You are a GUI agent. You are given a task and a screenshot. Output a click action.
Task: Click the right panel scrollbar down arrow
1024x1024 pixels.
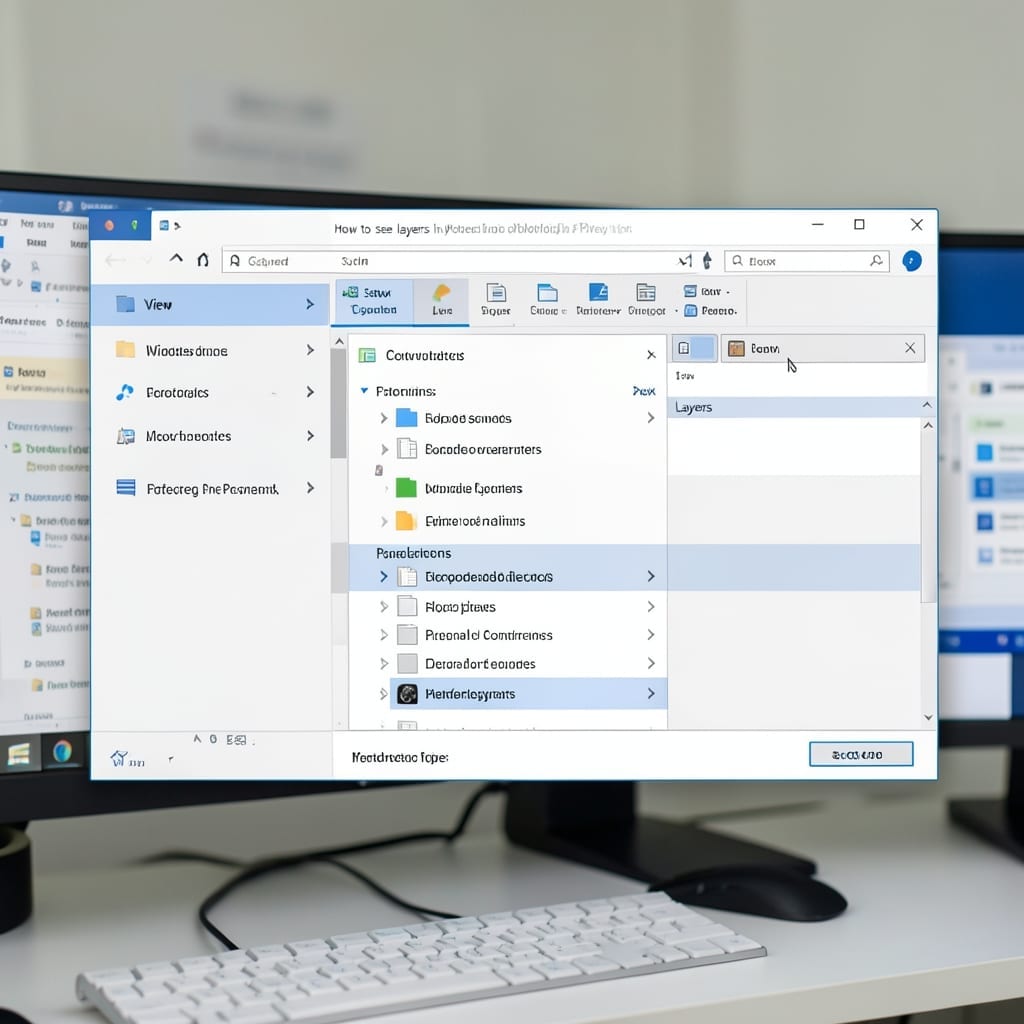928,718
